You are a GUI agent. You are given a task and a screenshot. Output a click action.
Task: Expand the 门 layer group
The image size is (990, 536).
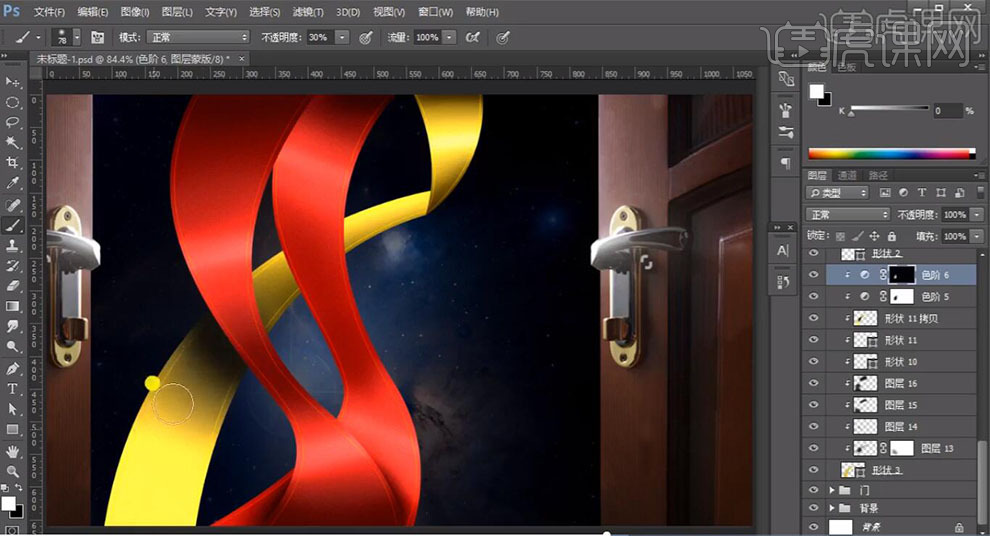pyautogui.click(x=832, y=490)
